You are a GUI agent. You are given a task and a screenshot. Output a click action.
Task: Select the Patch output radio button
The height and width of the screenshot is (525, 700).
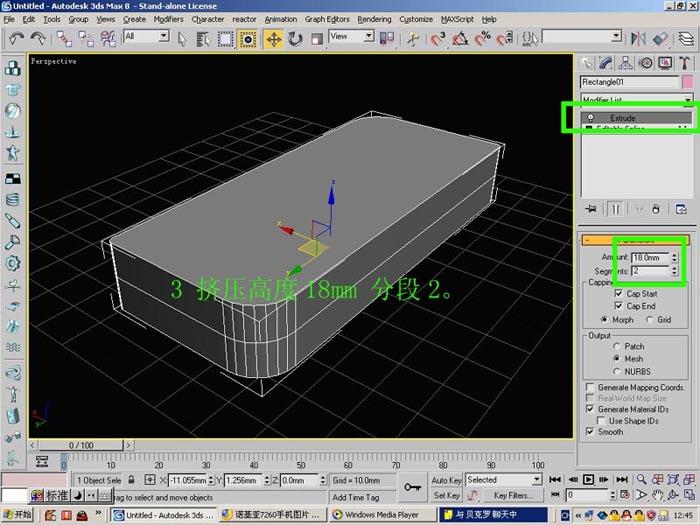(617, 346)
